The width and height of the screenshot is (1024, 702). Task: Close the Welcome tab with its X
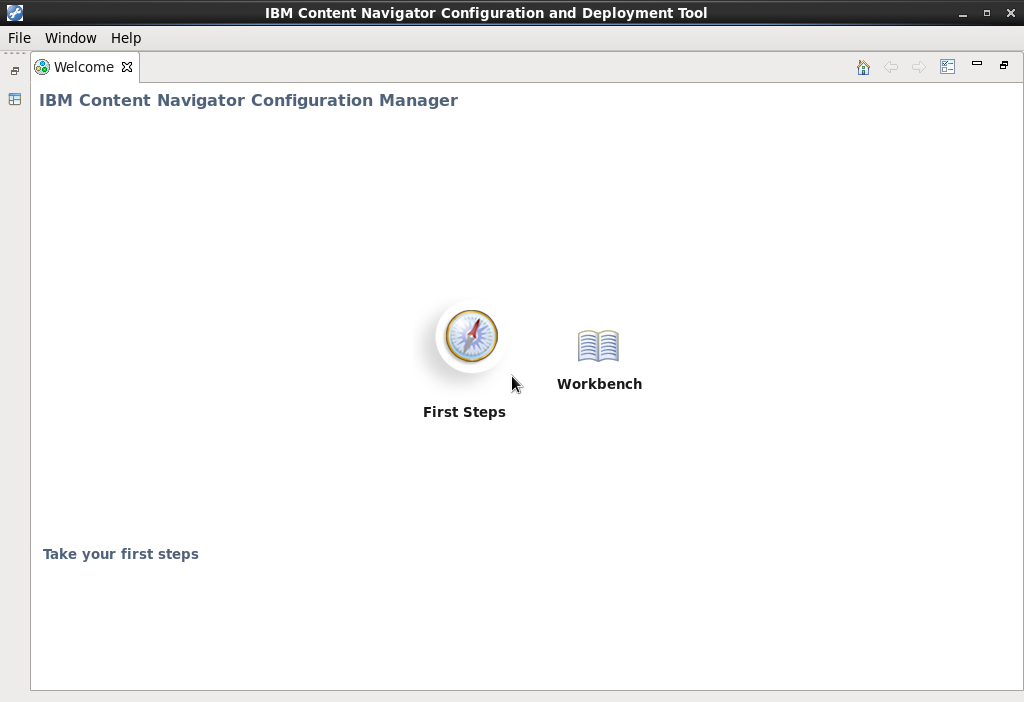(x=127, y=66)
